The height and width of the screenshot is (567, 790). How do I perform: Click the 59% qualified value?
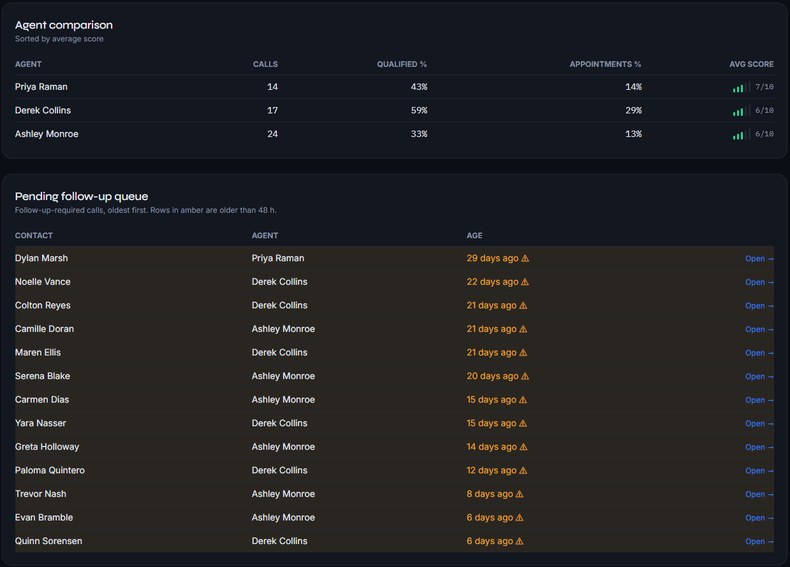click(x=419, y=110)
